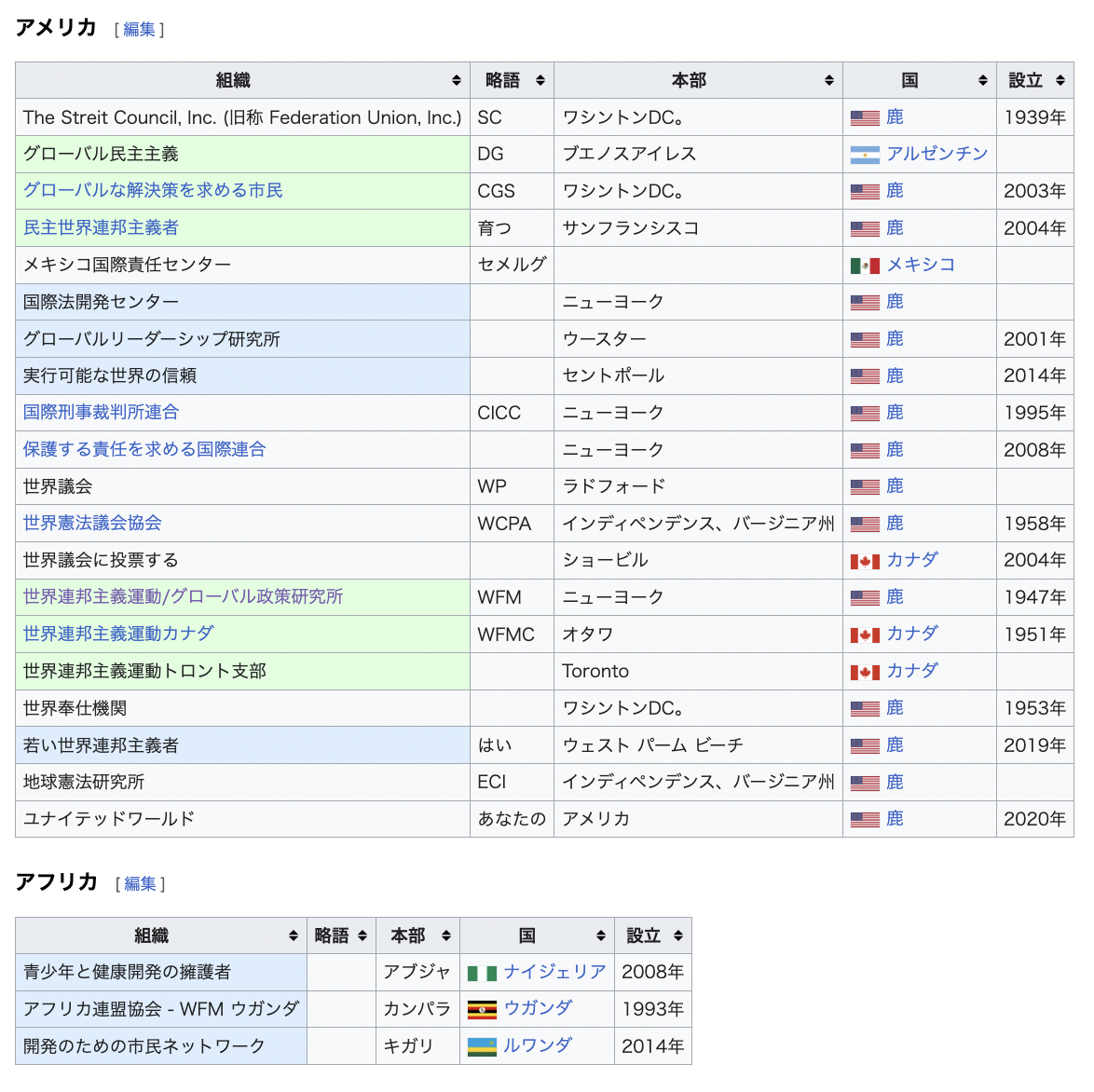Screen dimensions: 1094x1092
Task: Select 国際法開発センター cell
Action: (243, 302)
